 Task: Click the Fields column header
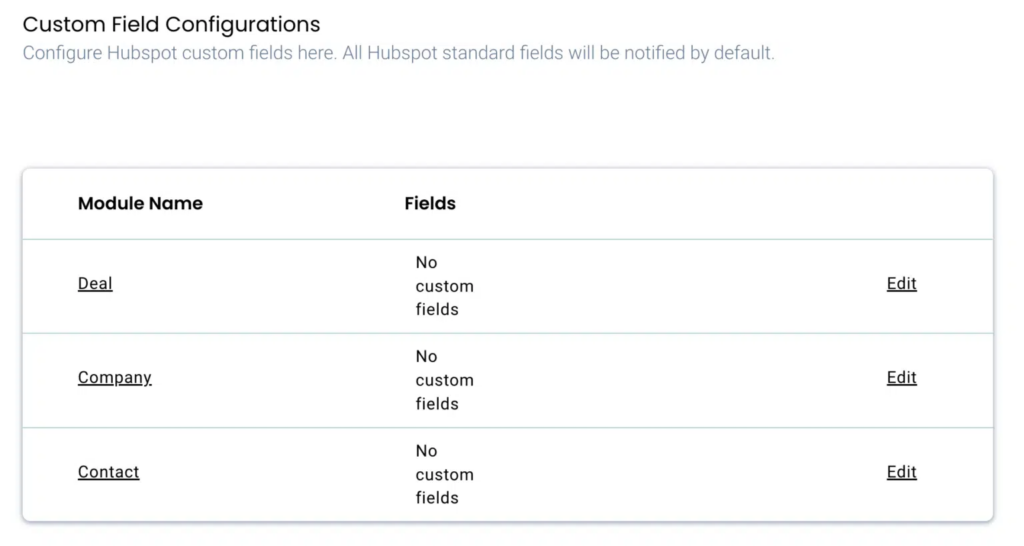click(x=430, y=203)
